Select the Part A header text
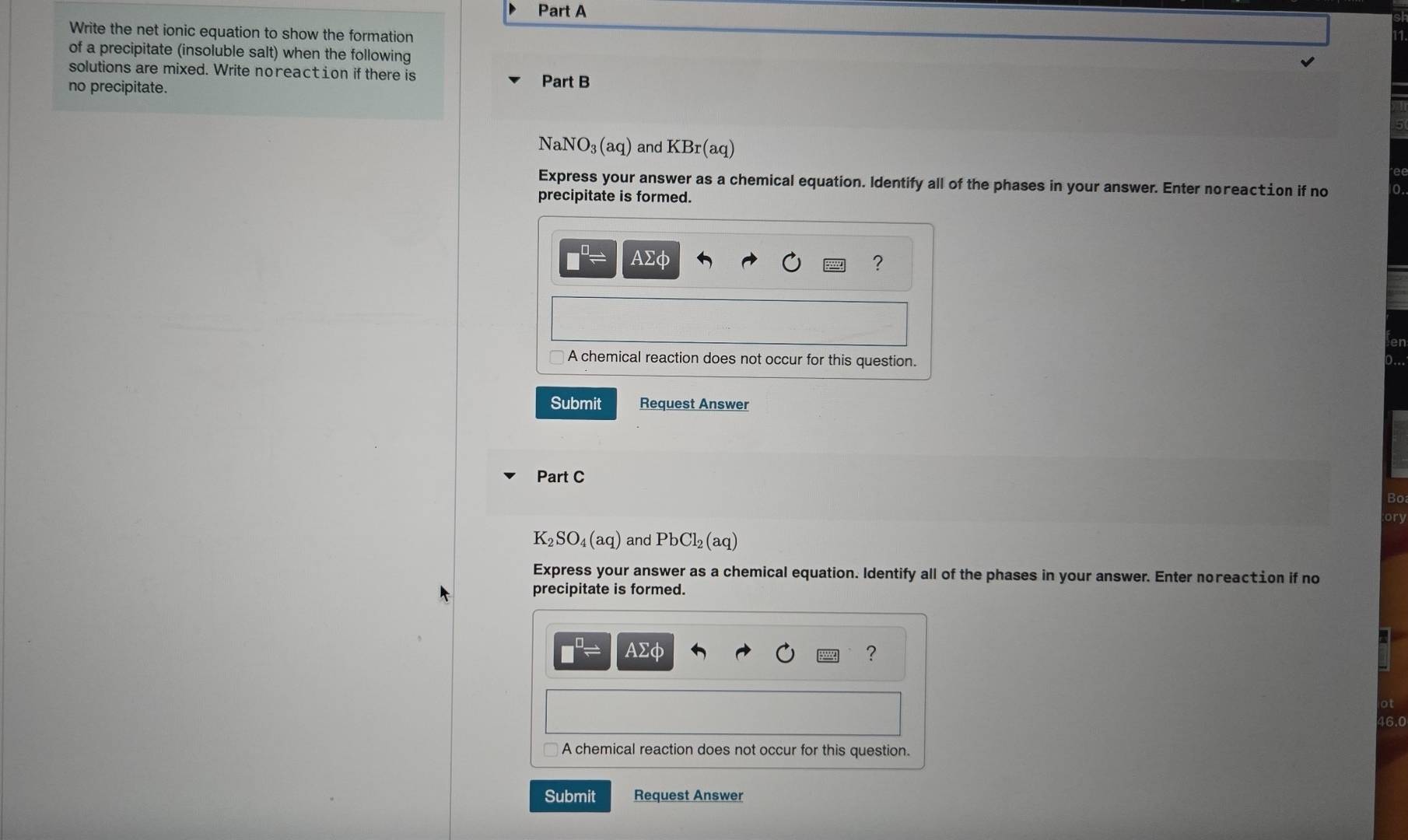Image resolution: width=1408 pixels, height=840 pixels. pos(562,11)
